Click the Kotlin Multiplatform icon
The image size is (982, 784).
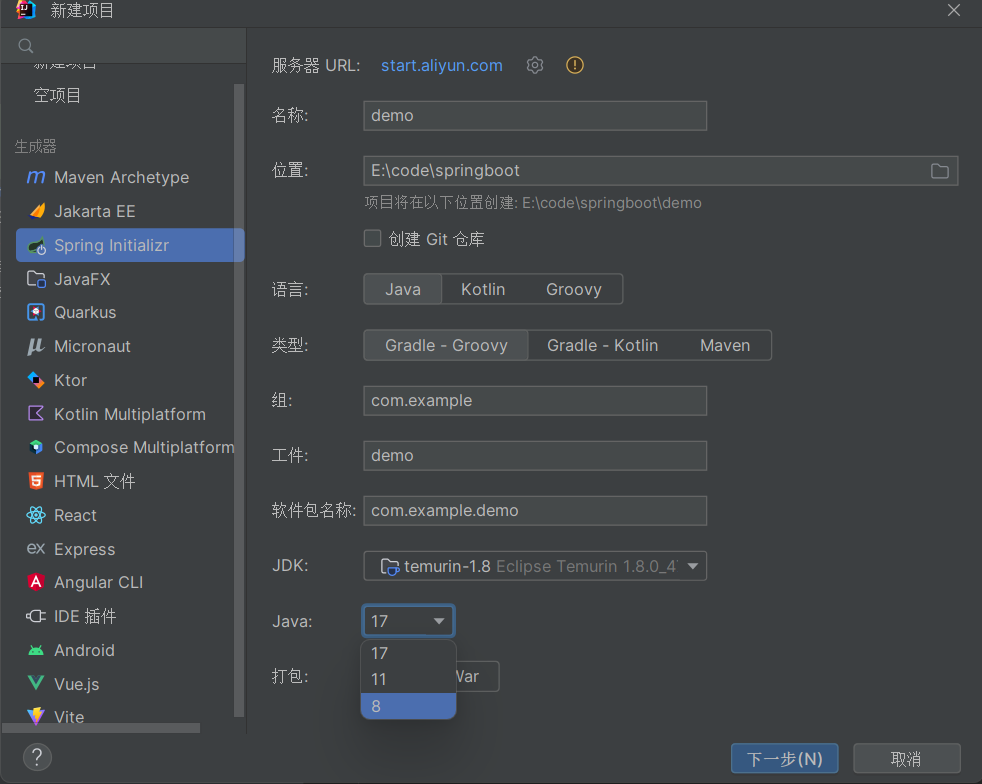36,413
